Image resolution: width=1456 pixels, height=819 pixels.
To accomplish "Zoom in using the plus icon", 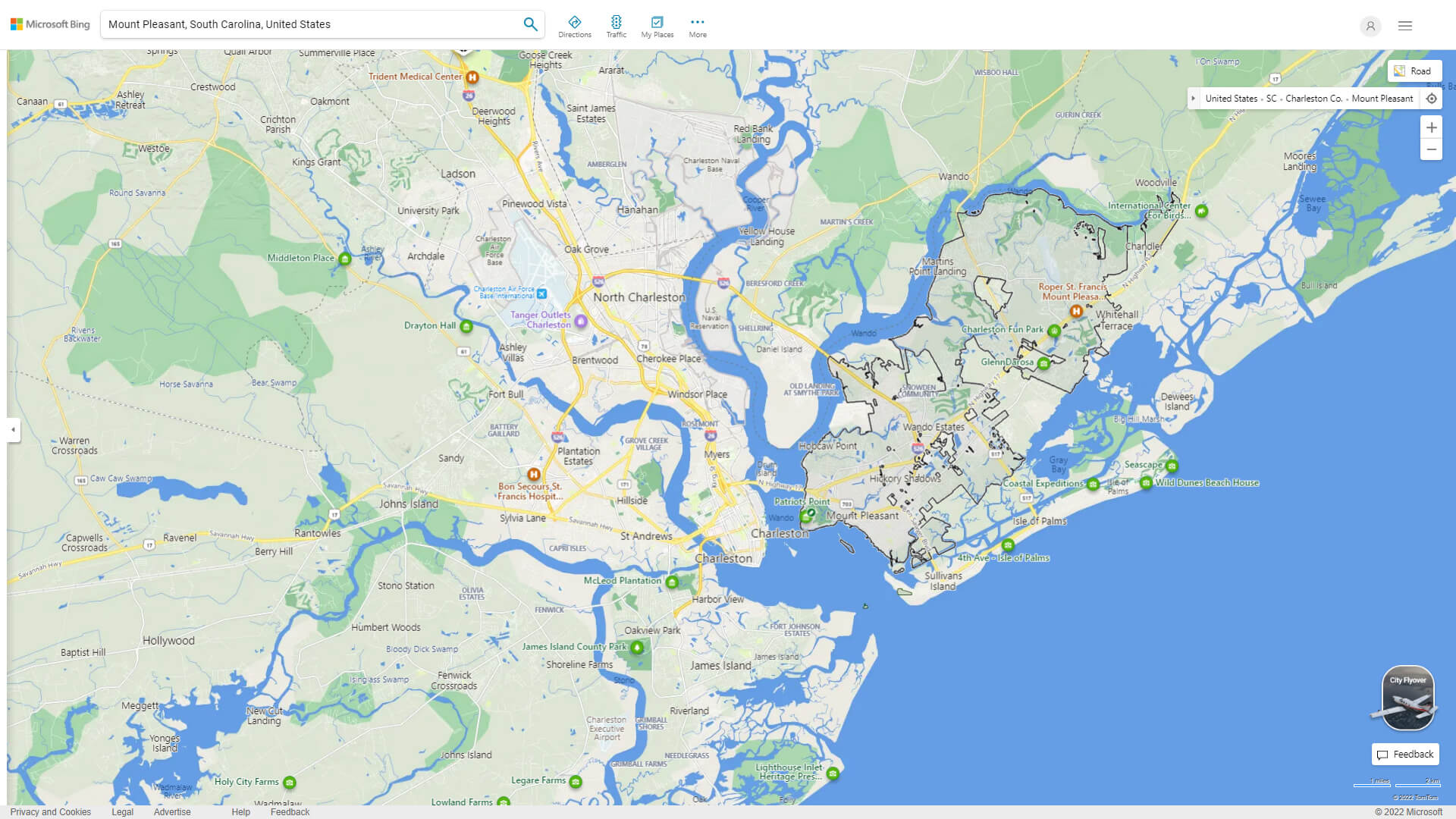I will 1432,127.
